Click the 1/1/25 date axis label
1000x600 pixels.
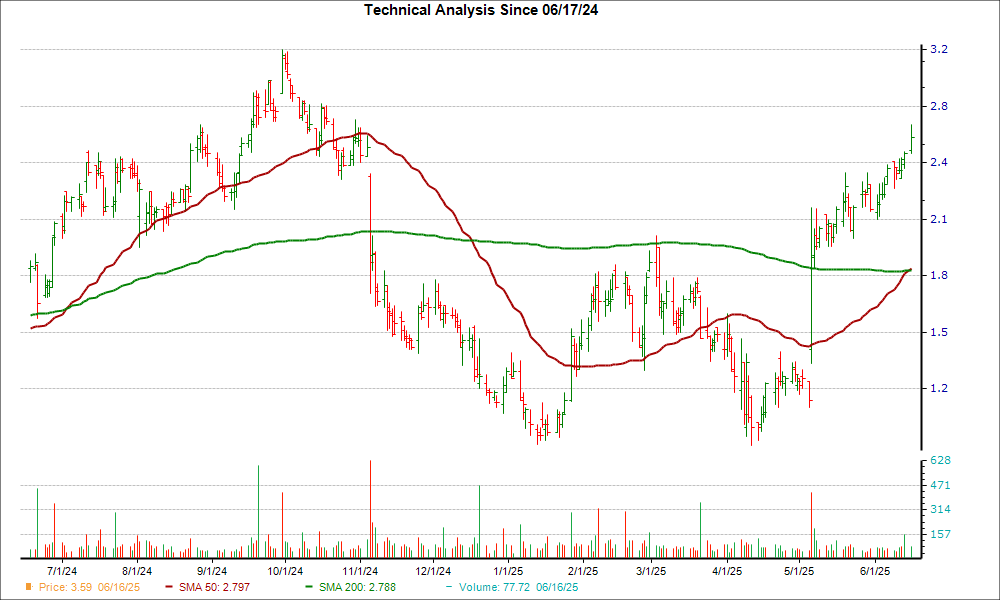508,571
